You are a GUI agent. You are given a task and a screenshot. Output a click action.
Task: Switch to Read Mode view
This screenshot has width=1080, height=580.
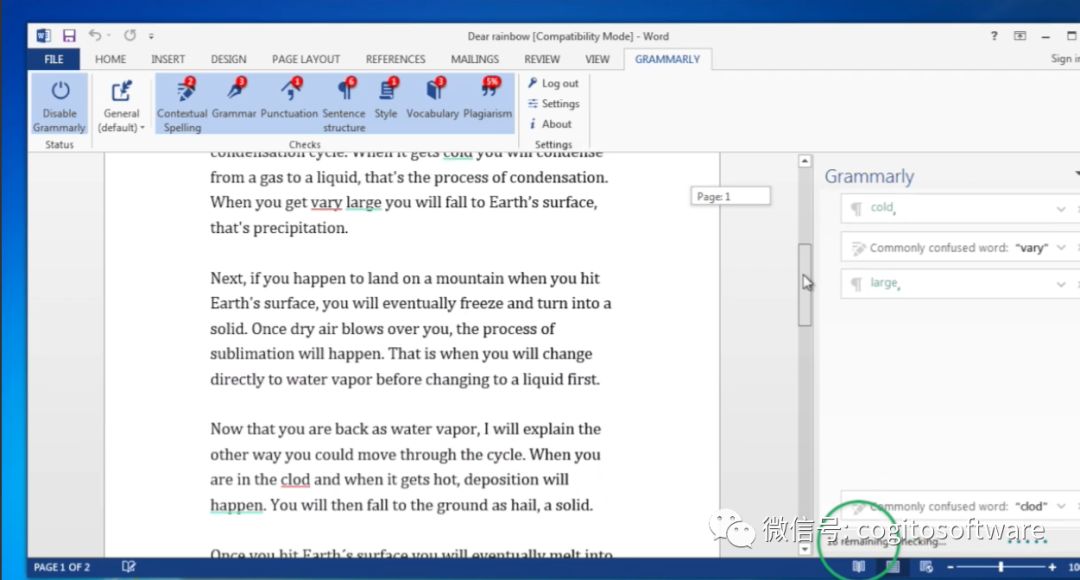pyautogui.click(x=858, y=566)
